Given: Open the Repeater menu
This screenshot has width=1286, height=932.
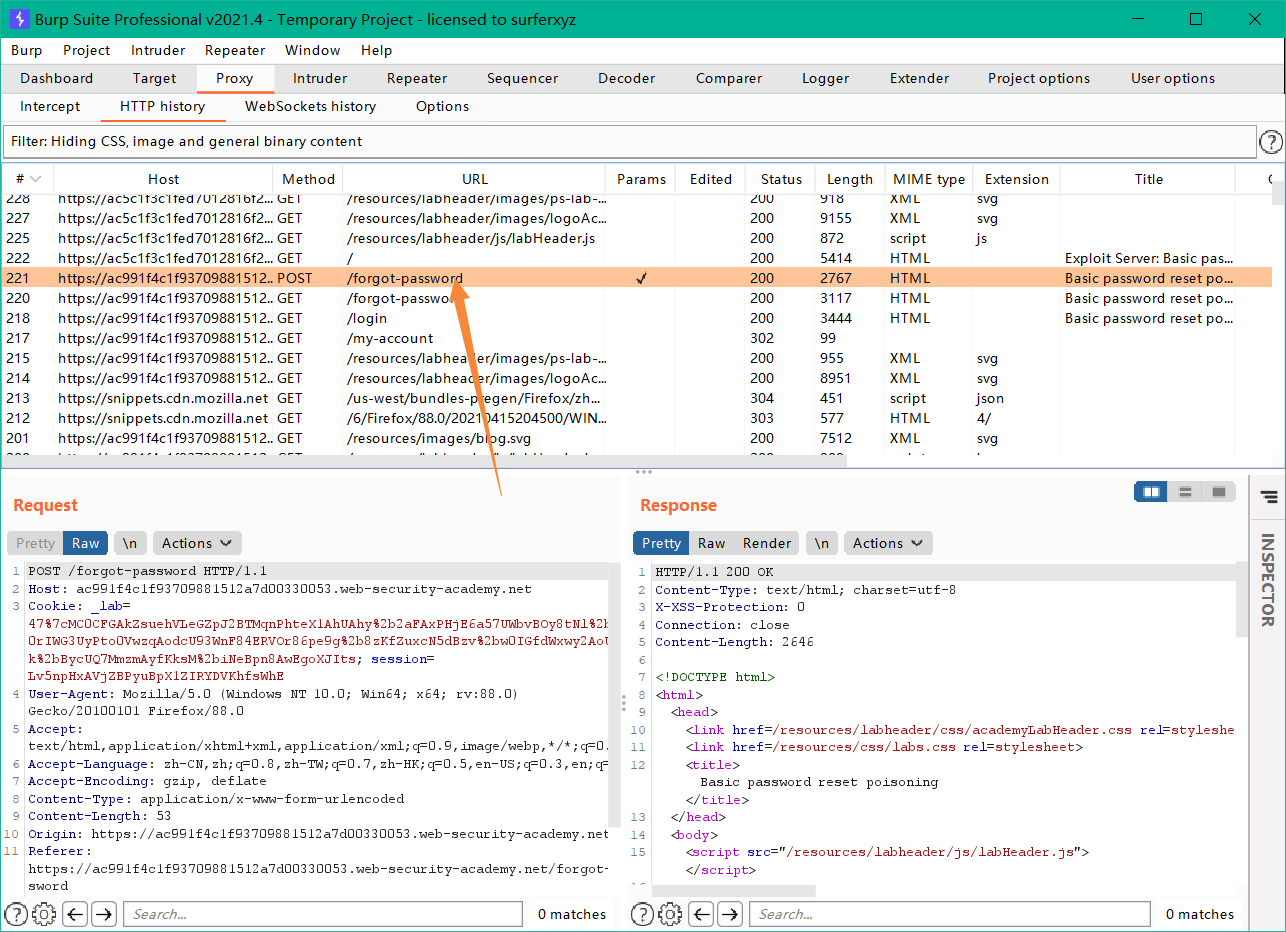Looking at the screenshot, I should [x=235, y=50].
